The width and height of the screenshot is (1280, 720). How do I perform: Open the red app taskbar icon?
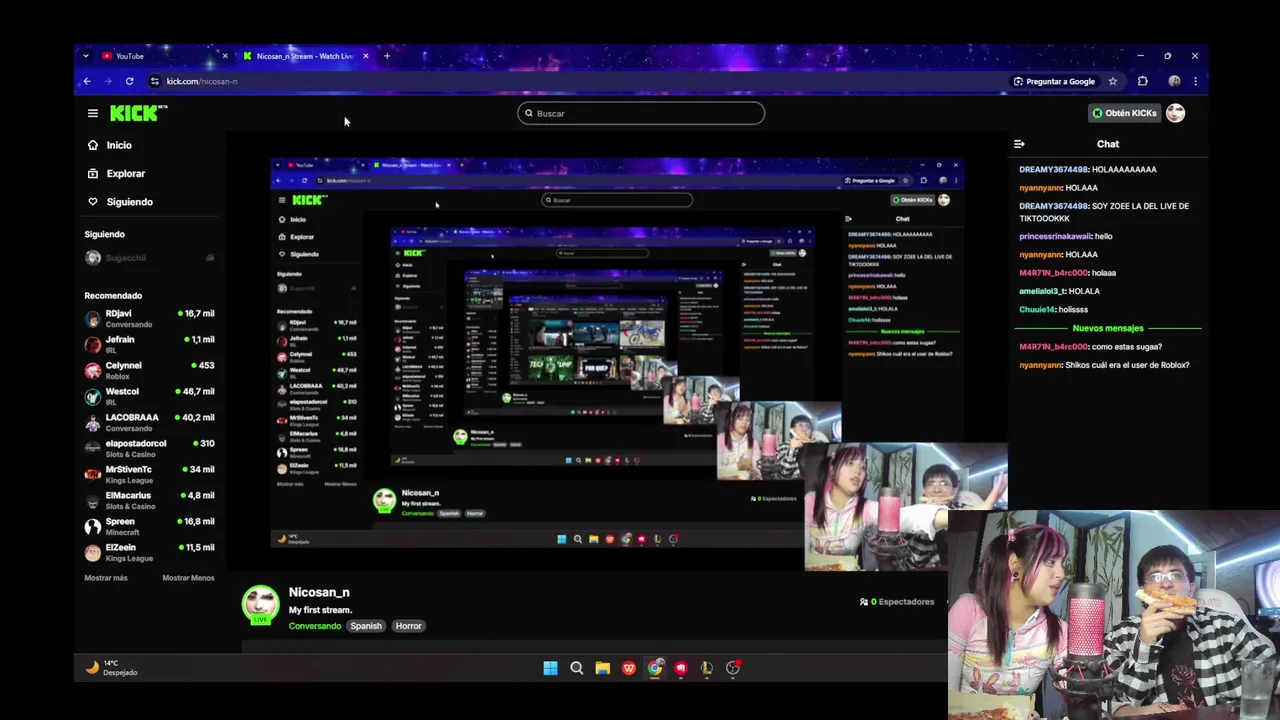click(680, 668)
